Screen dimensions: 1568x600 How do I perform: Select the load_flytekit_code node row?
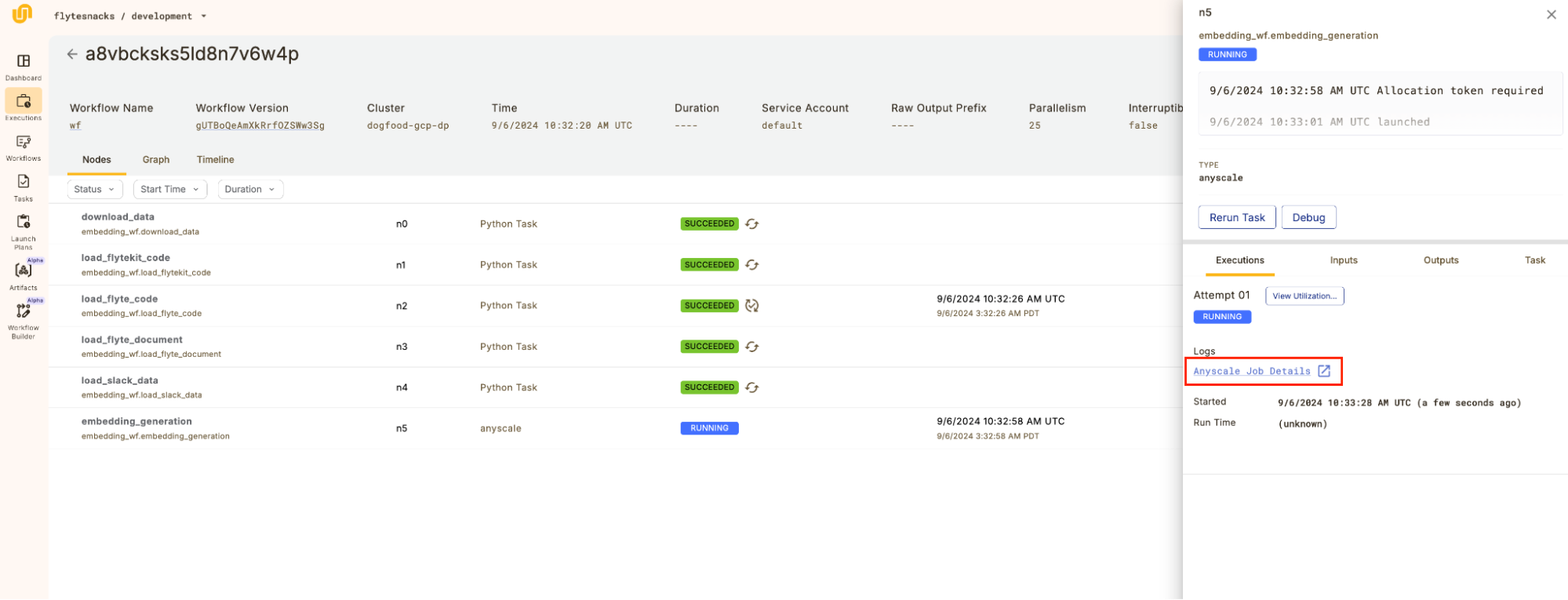pyautogui.click(x=616, y=265)
